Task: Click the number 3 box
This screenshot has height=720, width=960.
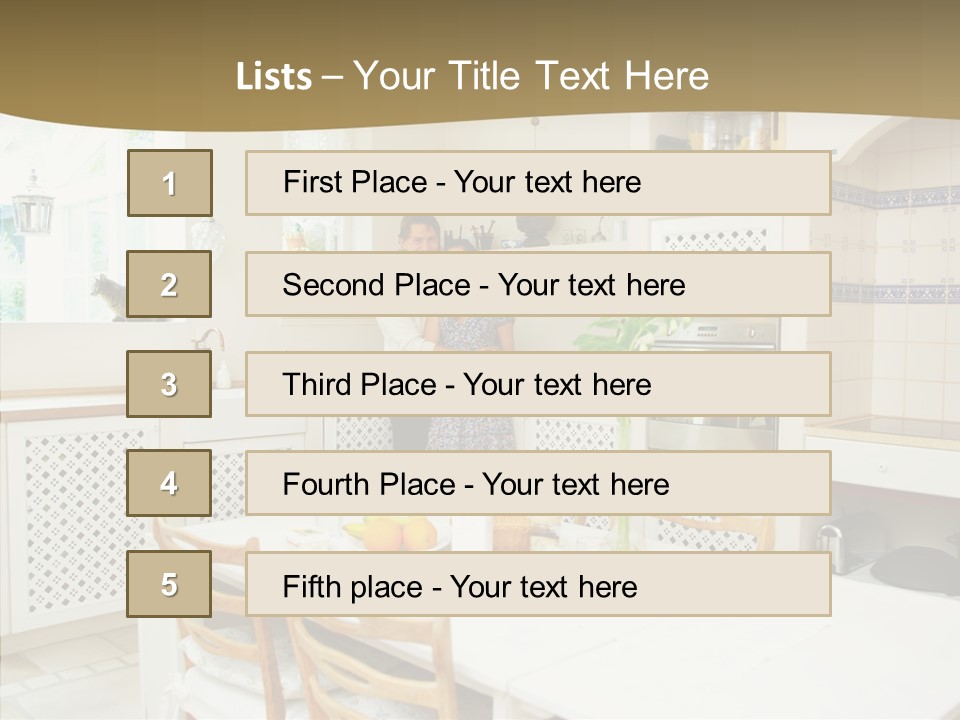Action: point(169,384)
